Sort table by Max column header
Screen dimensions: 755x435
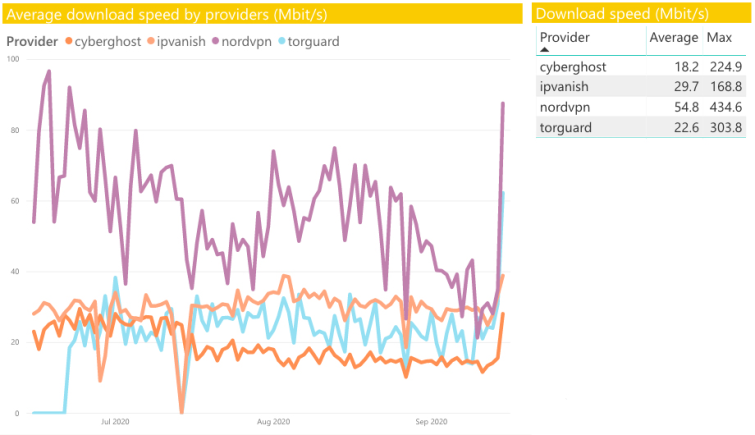click(719, 37)
